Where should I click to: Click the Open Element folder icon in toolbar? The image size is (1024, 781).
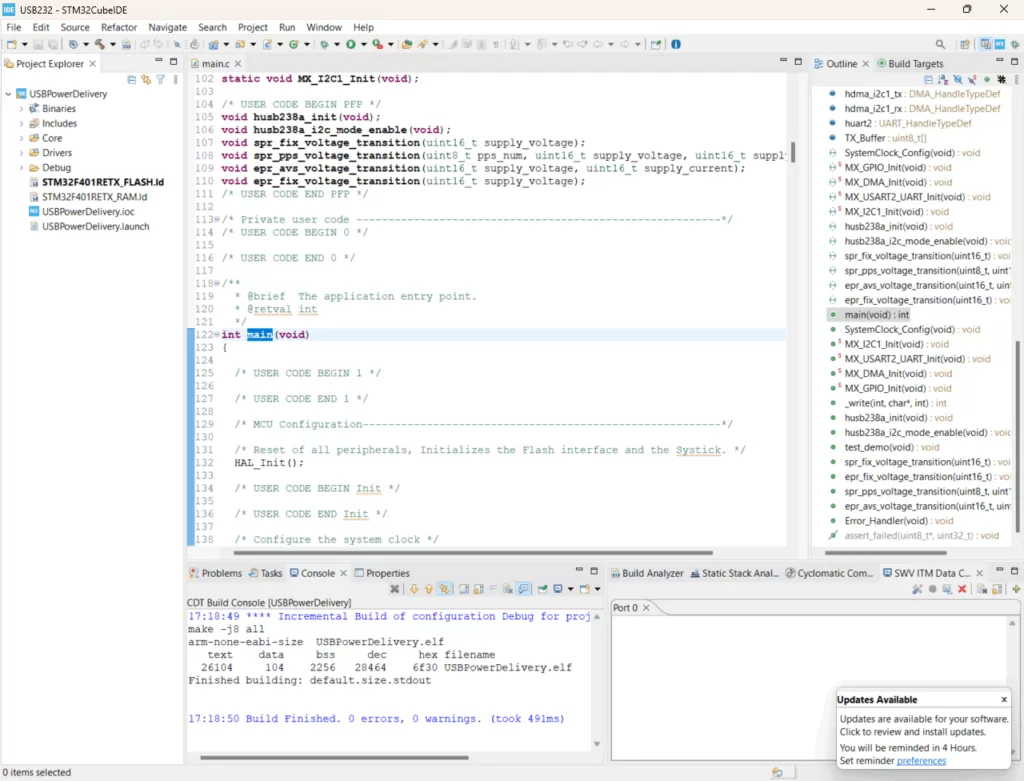(x=406, y=44)
